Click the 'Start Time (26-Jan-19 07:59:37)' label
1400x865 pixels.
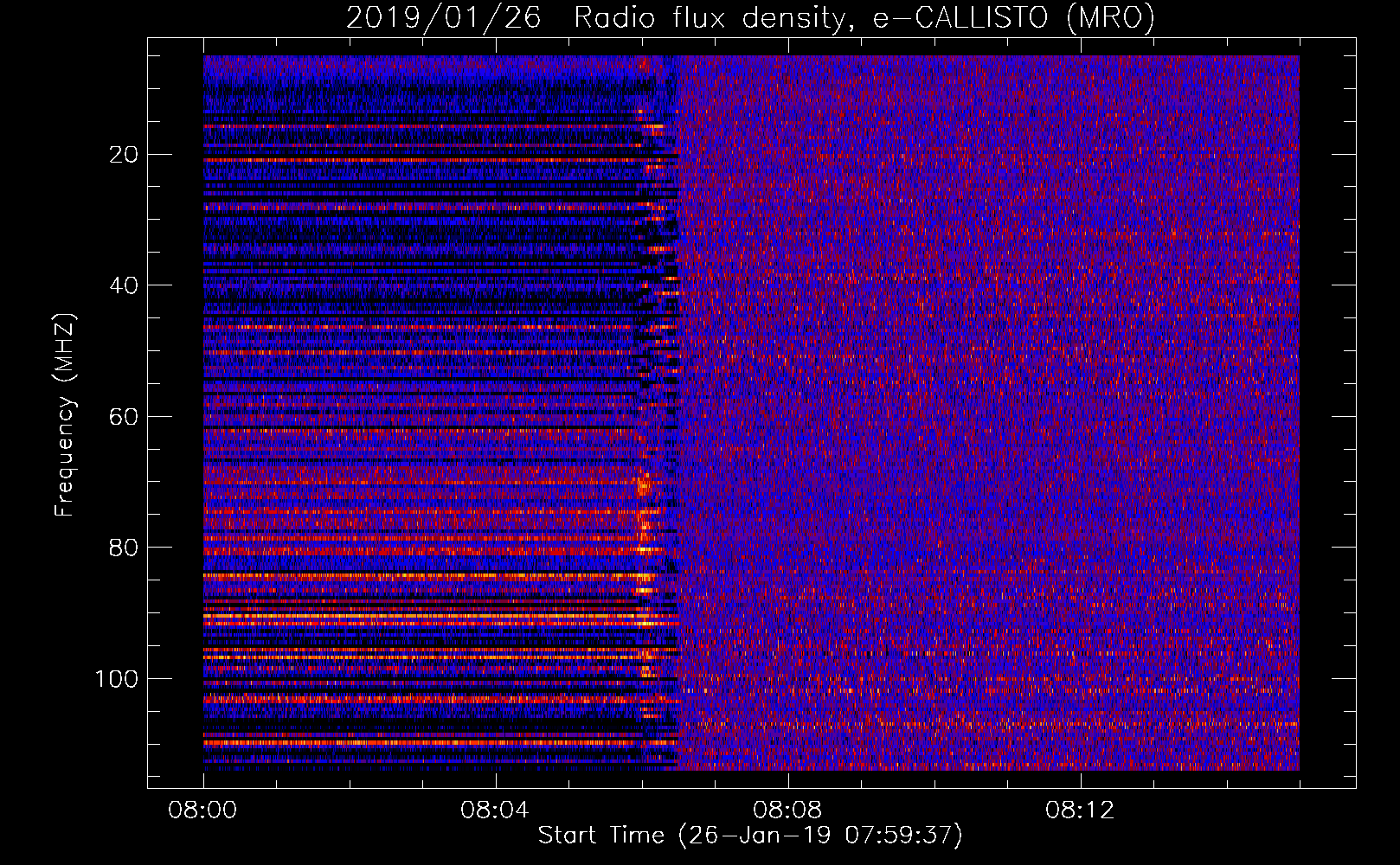tap(750, 836)
